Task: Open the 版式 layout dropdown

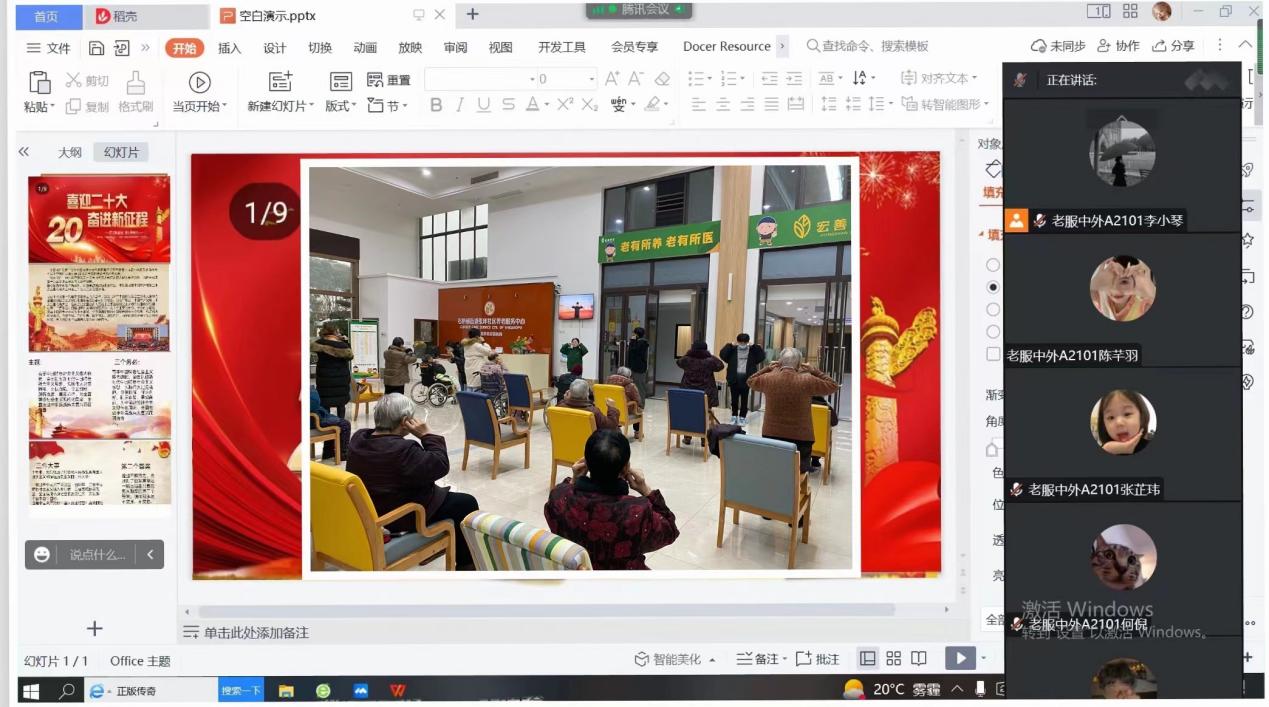Action: pos(341,106)
